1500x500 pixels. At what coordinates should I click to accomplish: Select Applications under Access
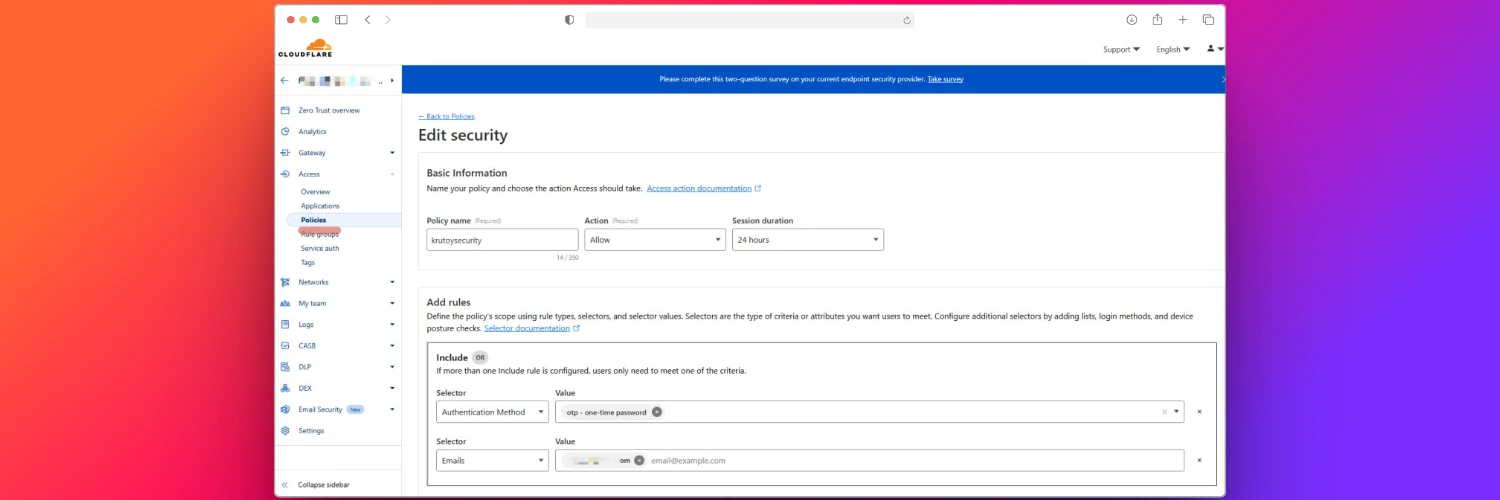[x=320, y=206]
